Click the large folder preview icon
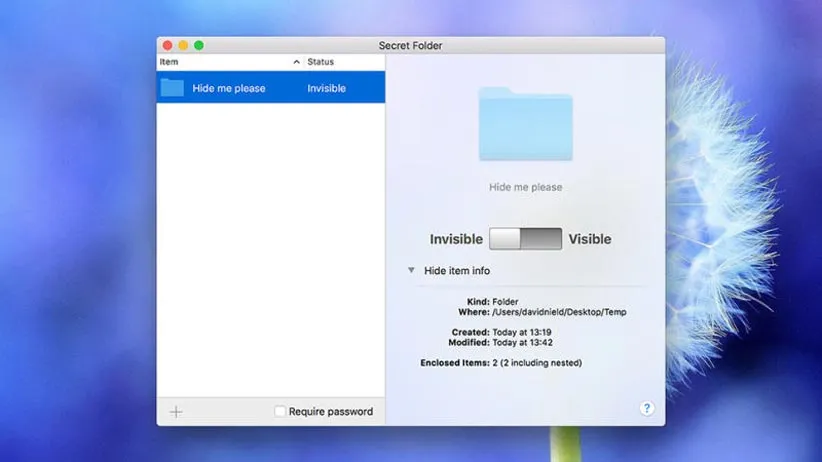Image resolution: width=822 pixels, height=462 pixels. [x=525, y=124]
